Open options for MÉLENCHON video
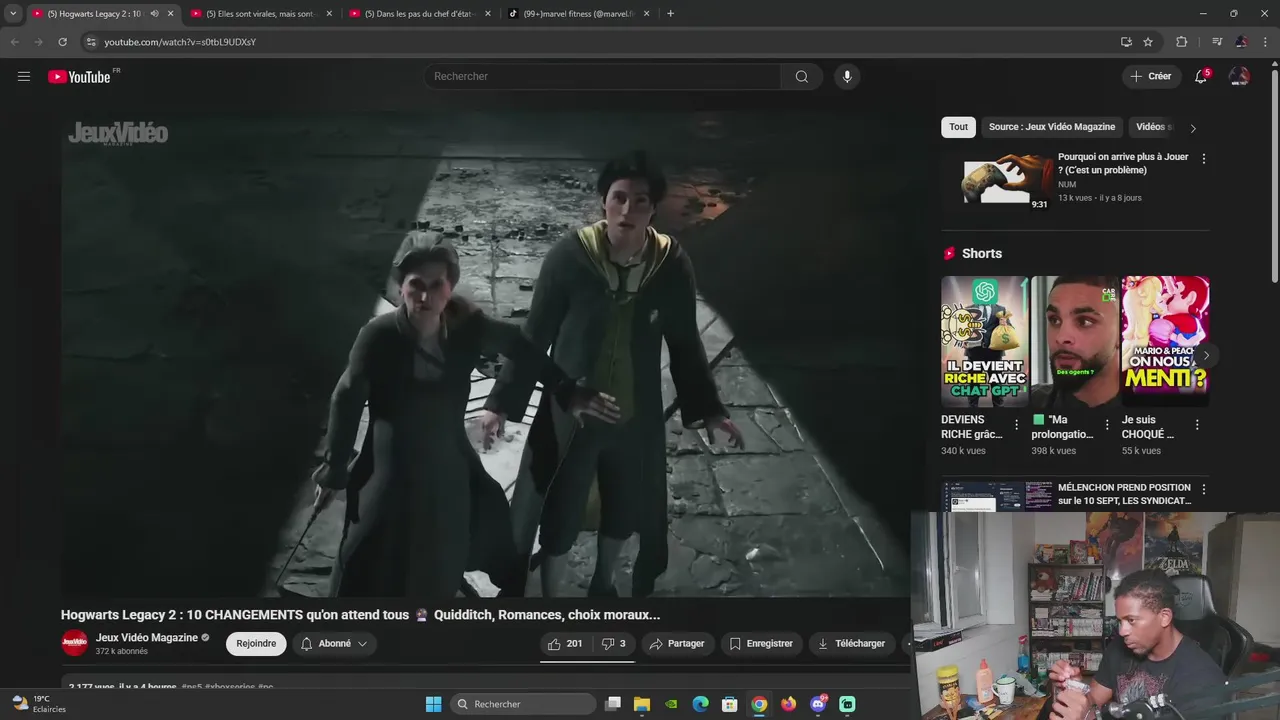 pos(1203,490)
